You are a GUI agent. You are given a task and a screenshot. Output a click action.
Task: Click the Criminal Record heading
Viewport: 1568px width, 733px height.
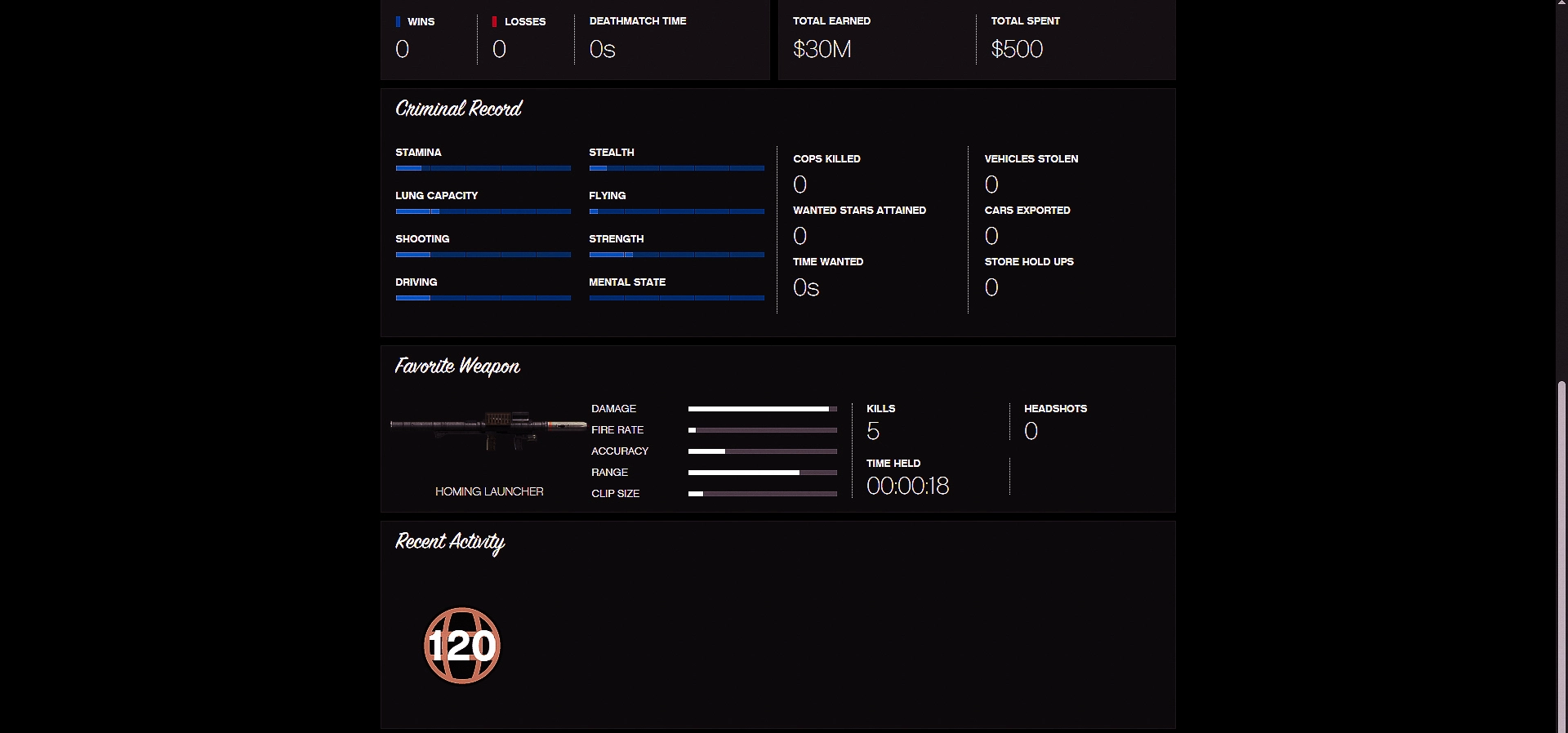tap(458, 109)
